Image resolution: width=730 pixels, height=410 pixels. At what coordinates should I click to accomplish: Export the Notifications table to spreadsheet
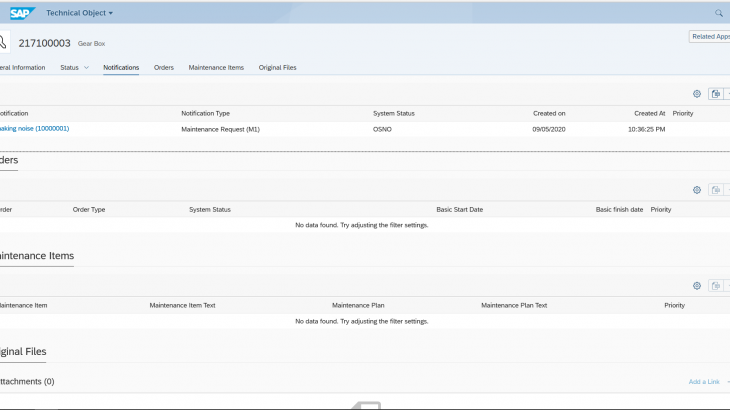click(716, 94)
